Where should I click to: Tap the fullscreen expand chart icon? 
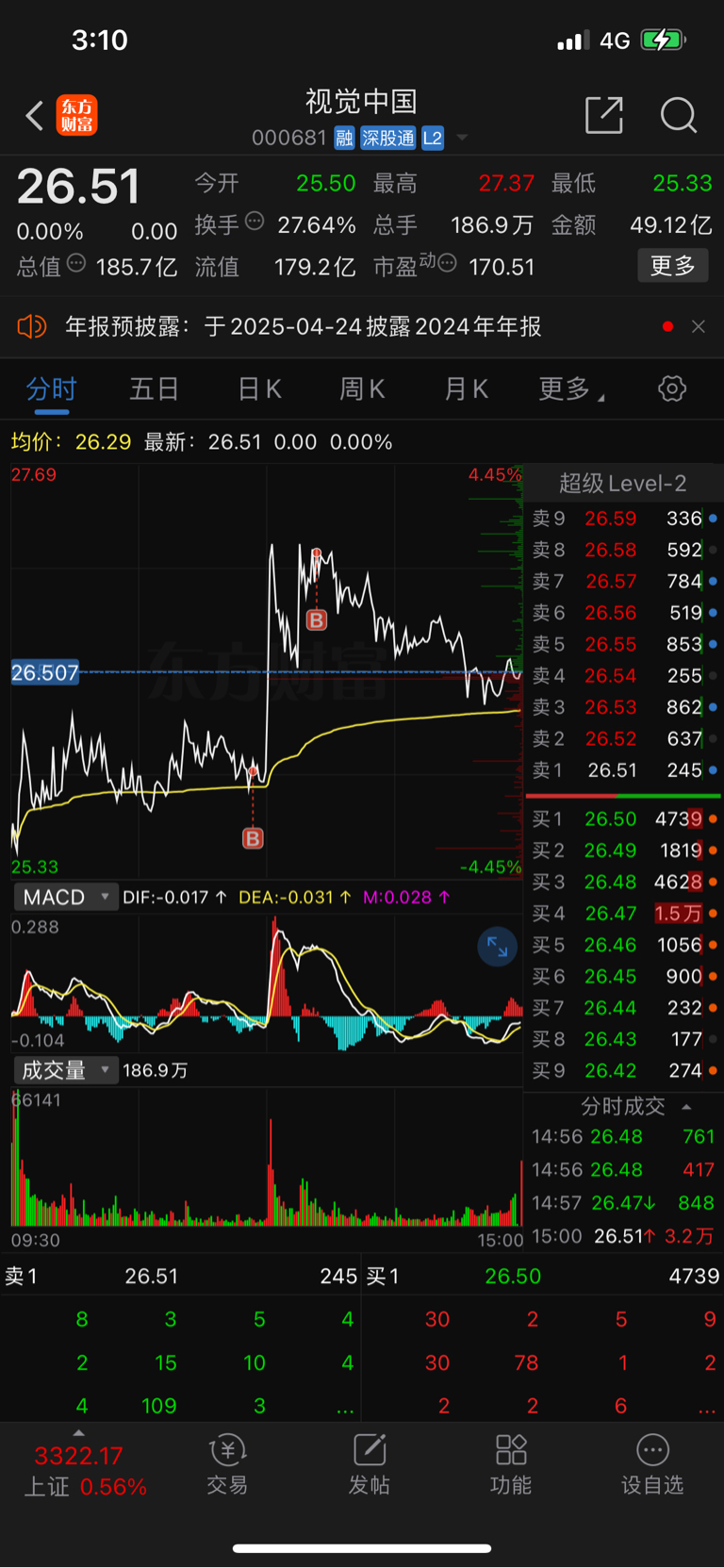tap(498, 947)
